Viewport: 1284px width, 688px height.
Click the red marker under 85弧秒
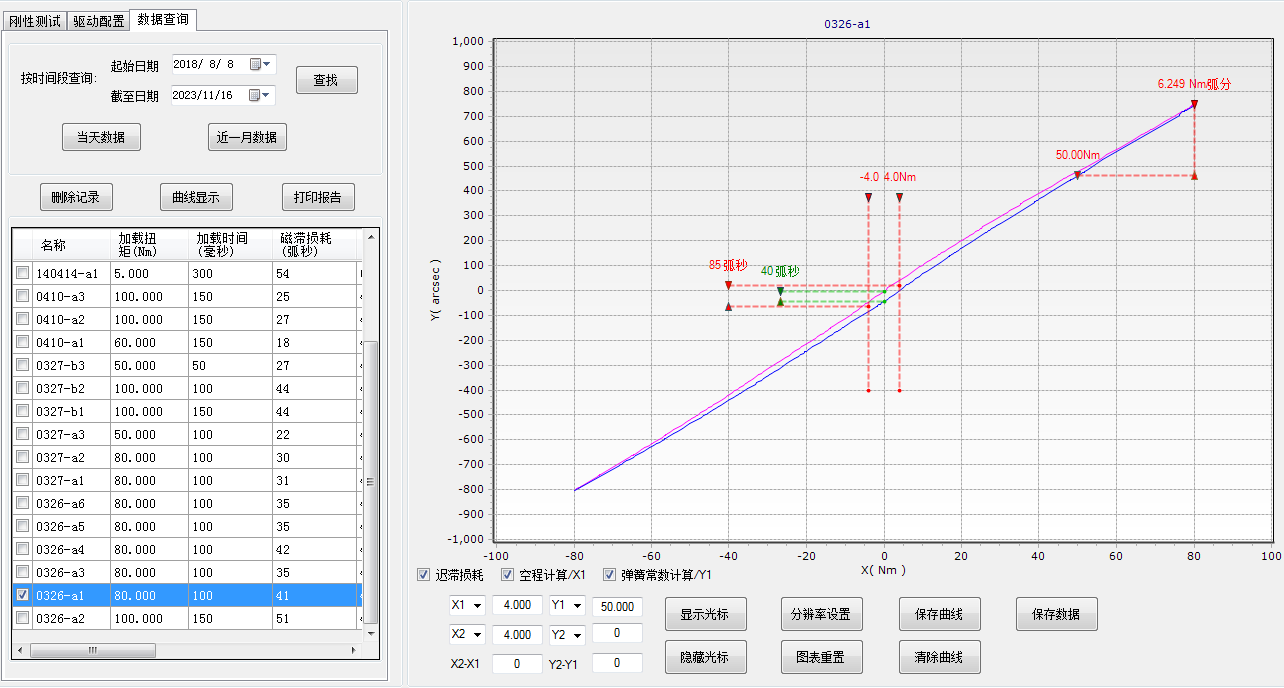[x=728, y=285]
